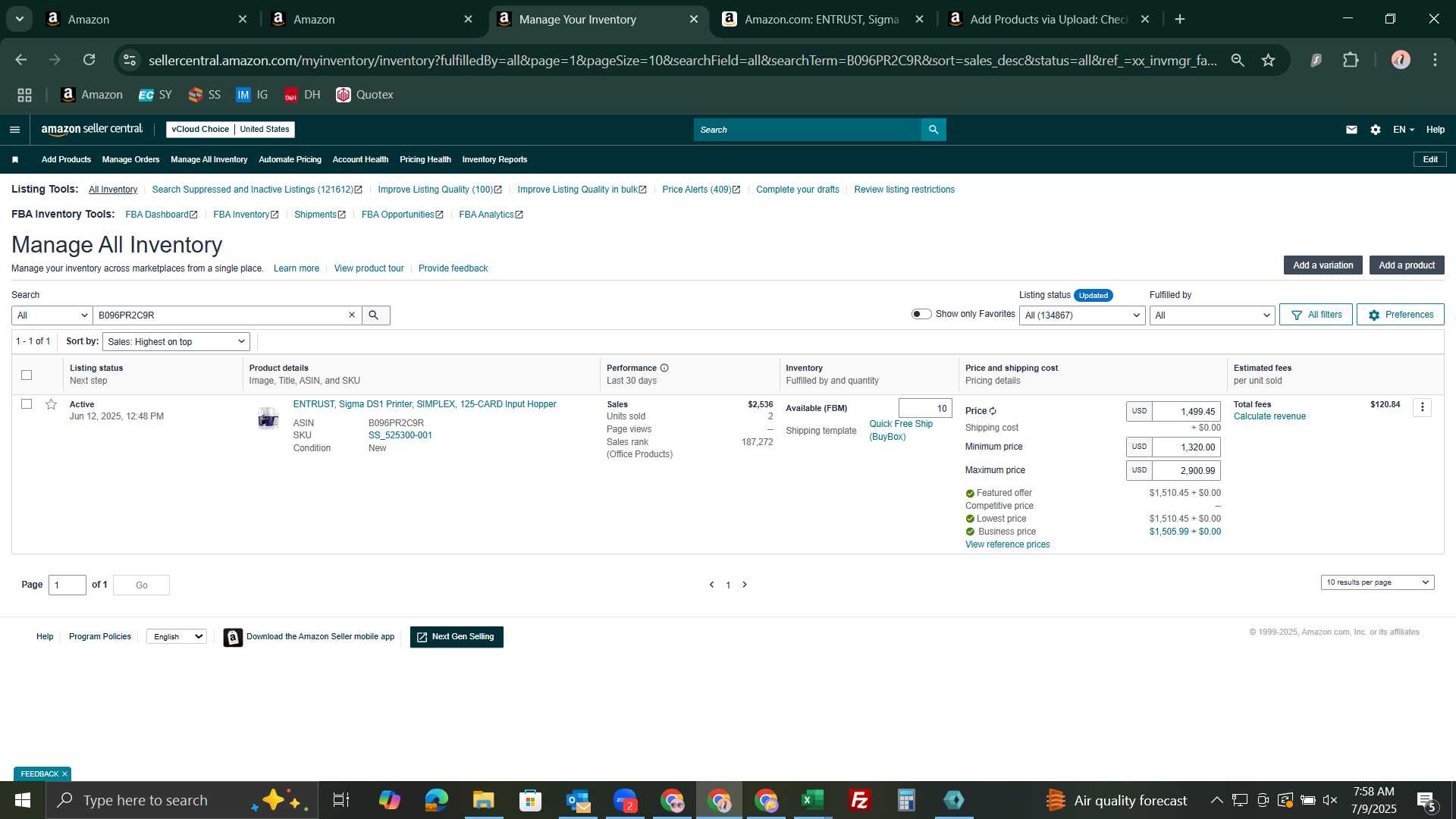Click the Seller Central search magnifier button
Screen dimensions: 1456x819
[x=934, y=130]
